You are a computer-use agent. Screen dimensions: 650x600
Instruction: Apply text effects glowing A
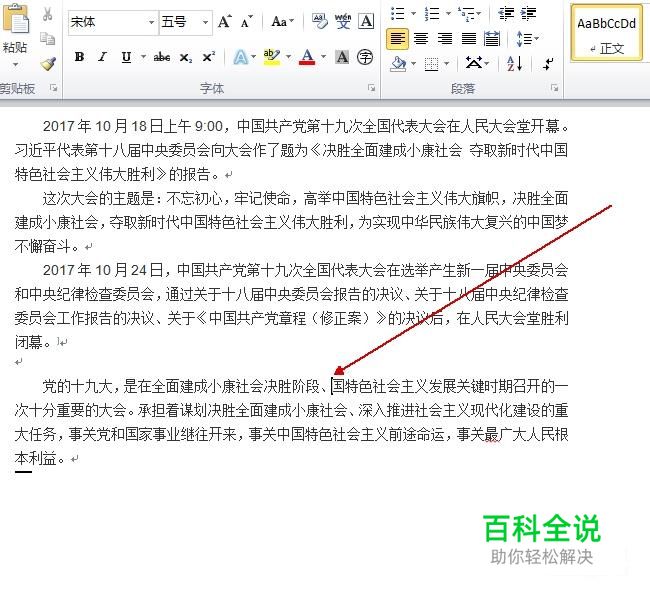pyautogui.click(x=240, y=57)
